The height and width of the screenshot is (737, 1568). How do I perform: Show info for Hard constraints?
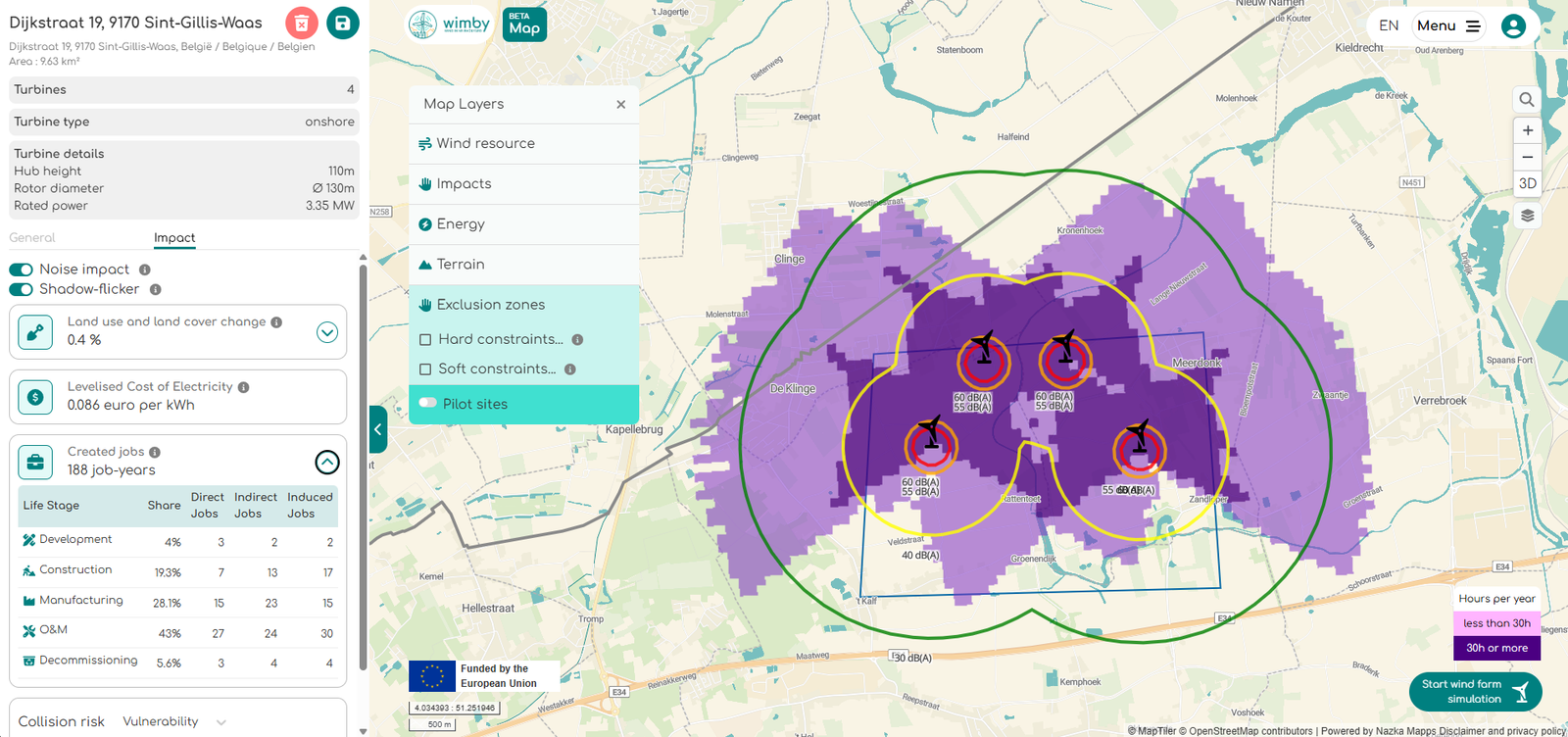click(x=577, y=339)
